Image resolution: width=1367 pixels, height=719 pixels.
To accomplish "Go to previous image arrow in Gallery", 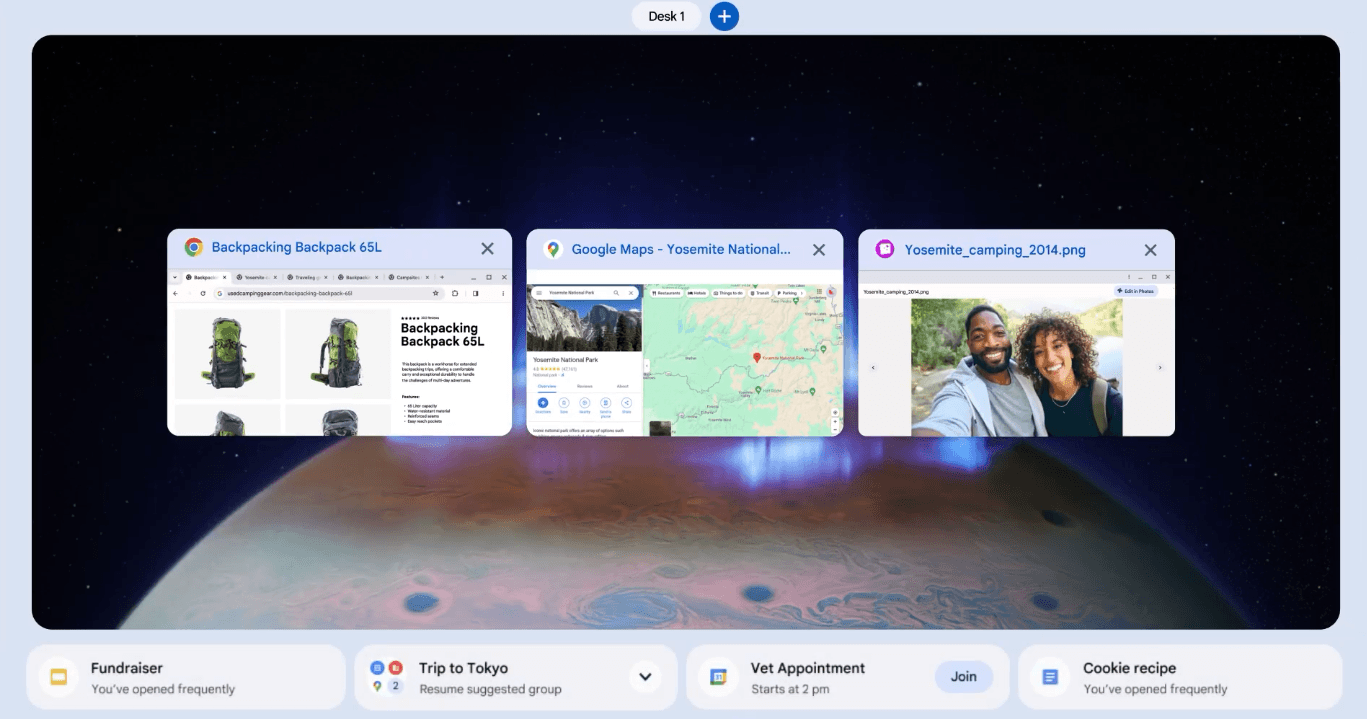I will [x=873, y=368].
